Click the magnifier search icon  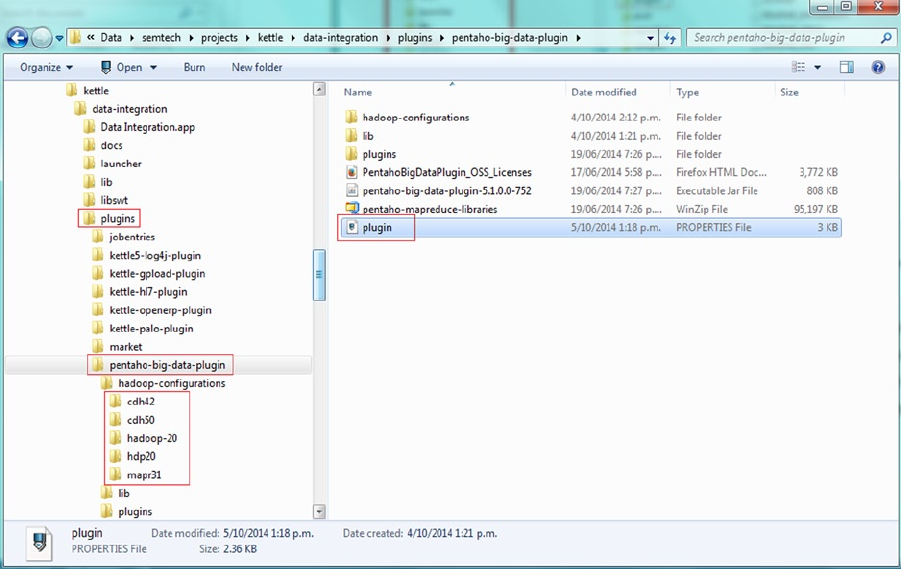[x=886, y=38]
